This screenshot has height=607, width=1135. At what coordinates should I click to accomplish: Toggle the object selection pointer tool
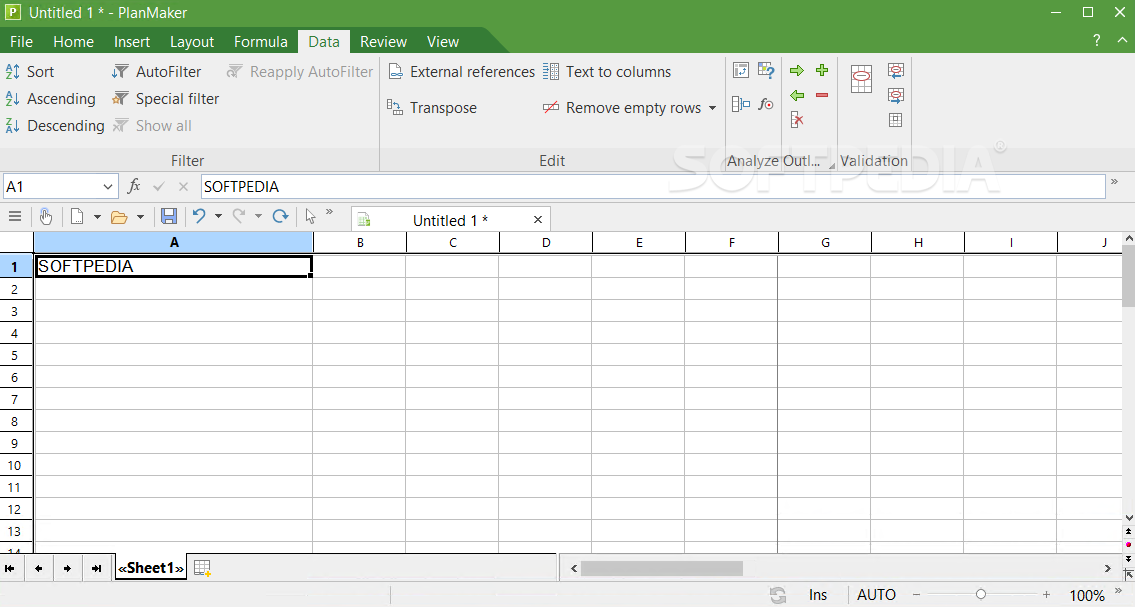(311, 216)
